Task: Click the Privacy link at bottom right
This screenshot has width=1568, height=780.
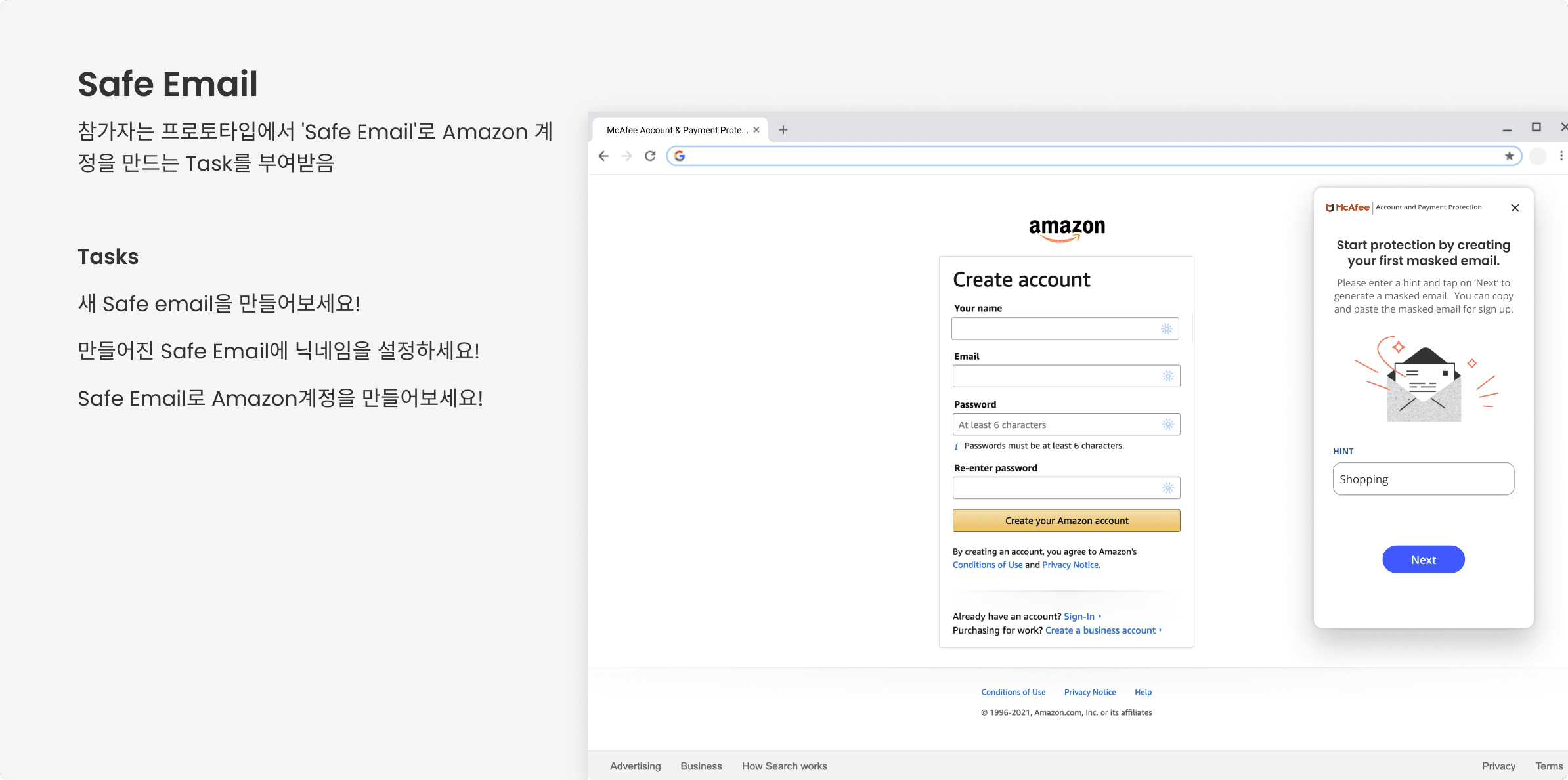Action: (1498, 766)
